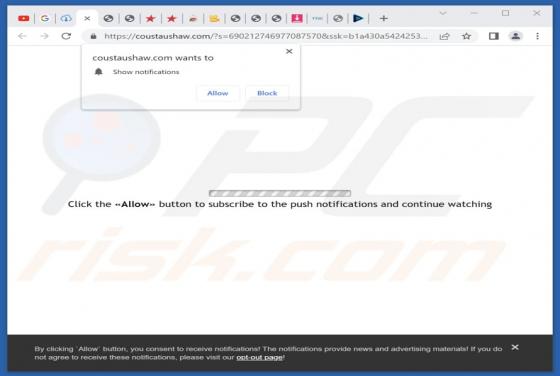560x376 pixels.
Task: Open the red swoosh icon tab
Action: point(193,18)
